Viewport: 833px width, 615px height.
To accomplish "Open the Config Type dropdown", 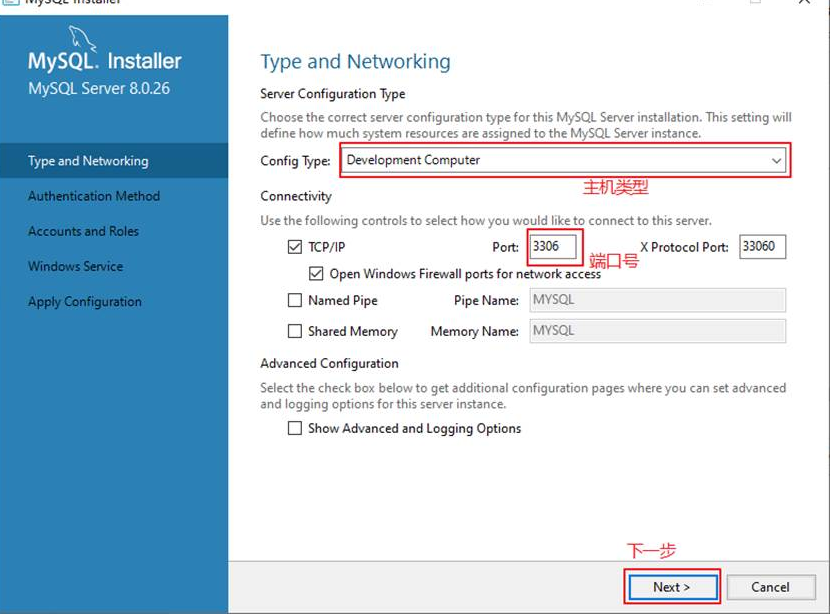I will [565, 160].
